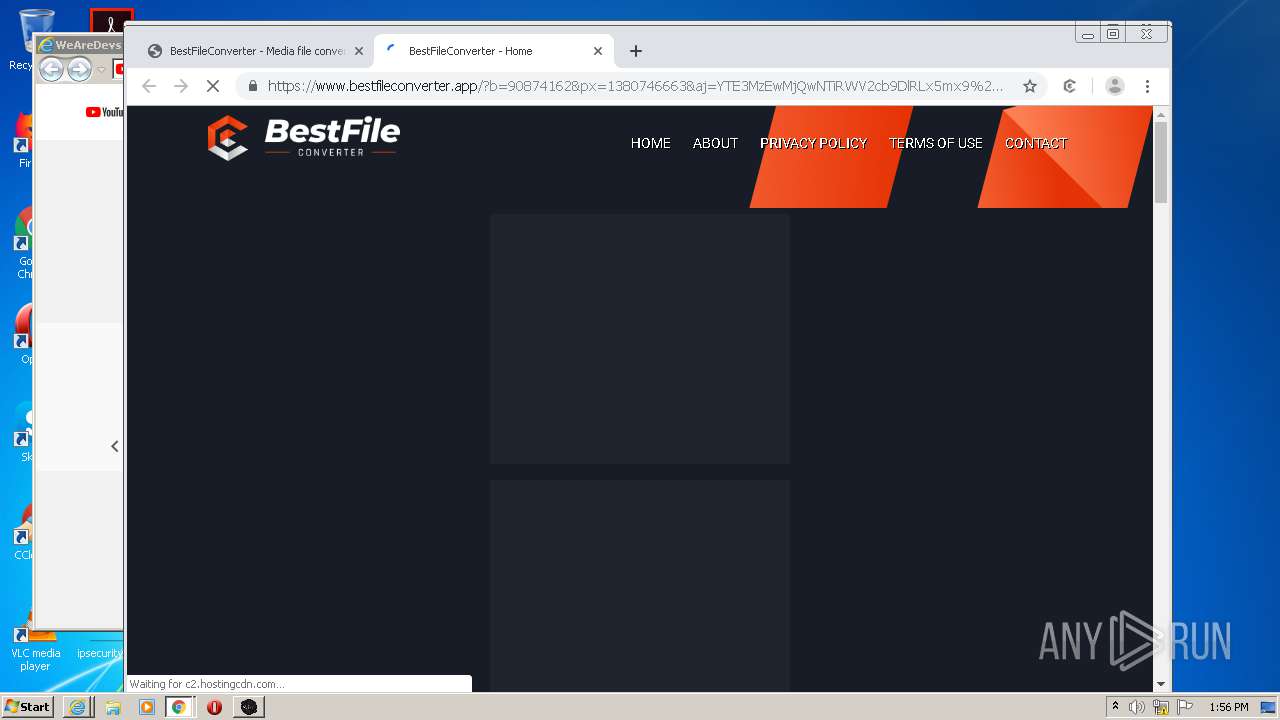Open the Action Center flag icon

(1185, 707)
